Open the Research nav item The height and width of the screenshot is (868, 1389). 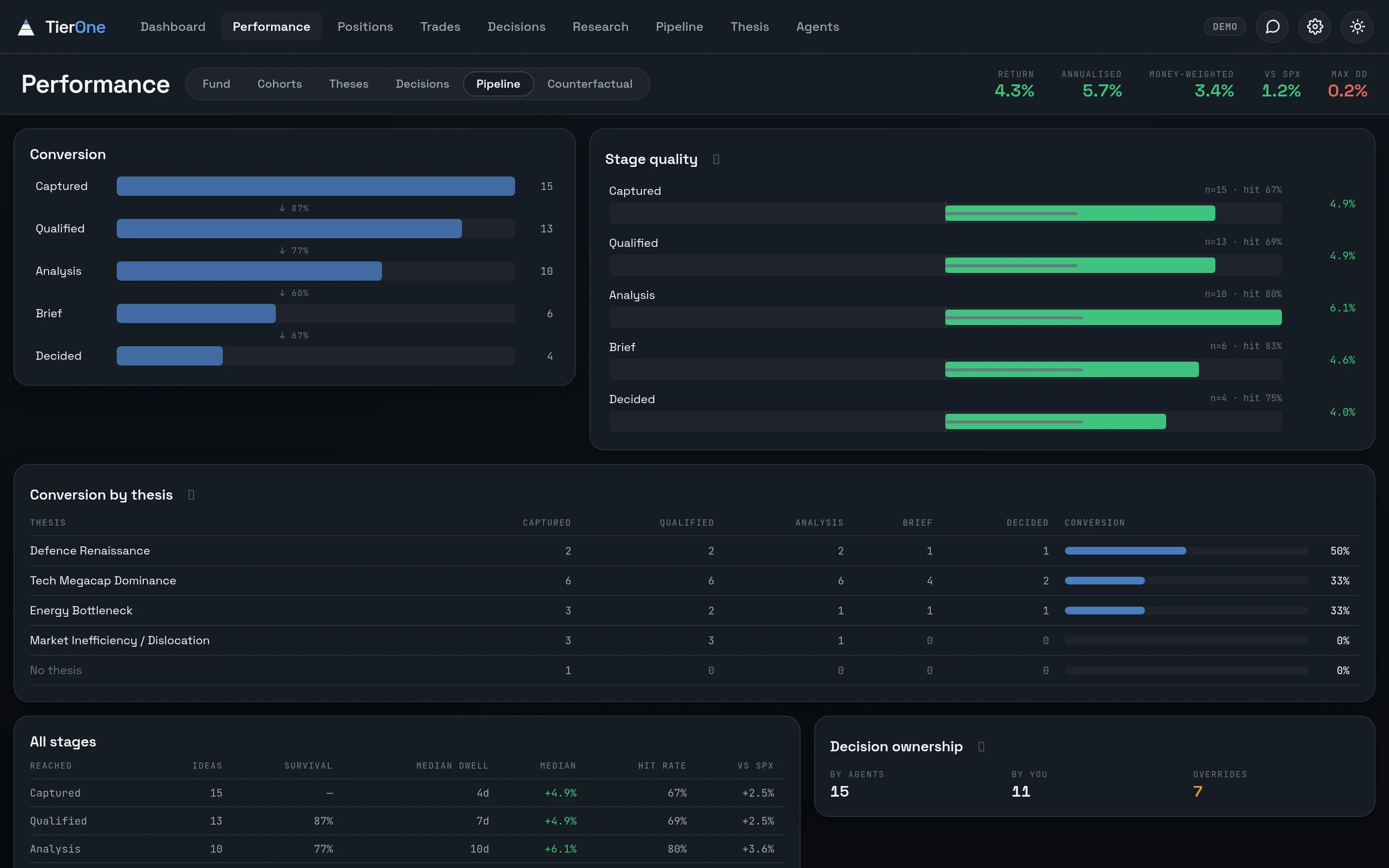click(x=600, y=27)
